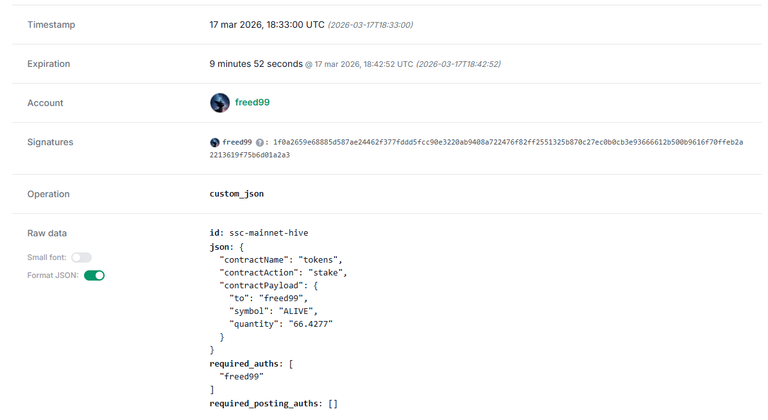Open the green freed99 account link
Viewport: 768px width, 420px height.
[253, 102]
